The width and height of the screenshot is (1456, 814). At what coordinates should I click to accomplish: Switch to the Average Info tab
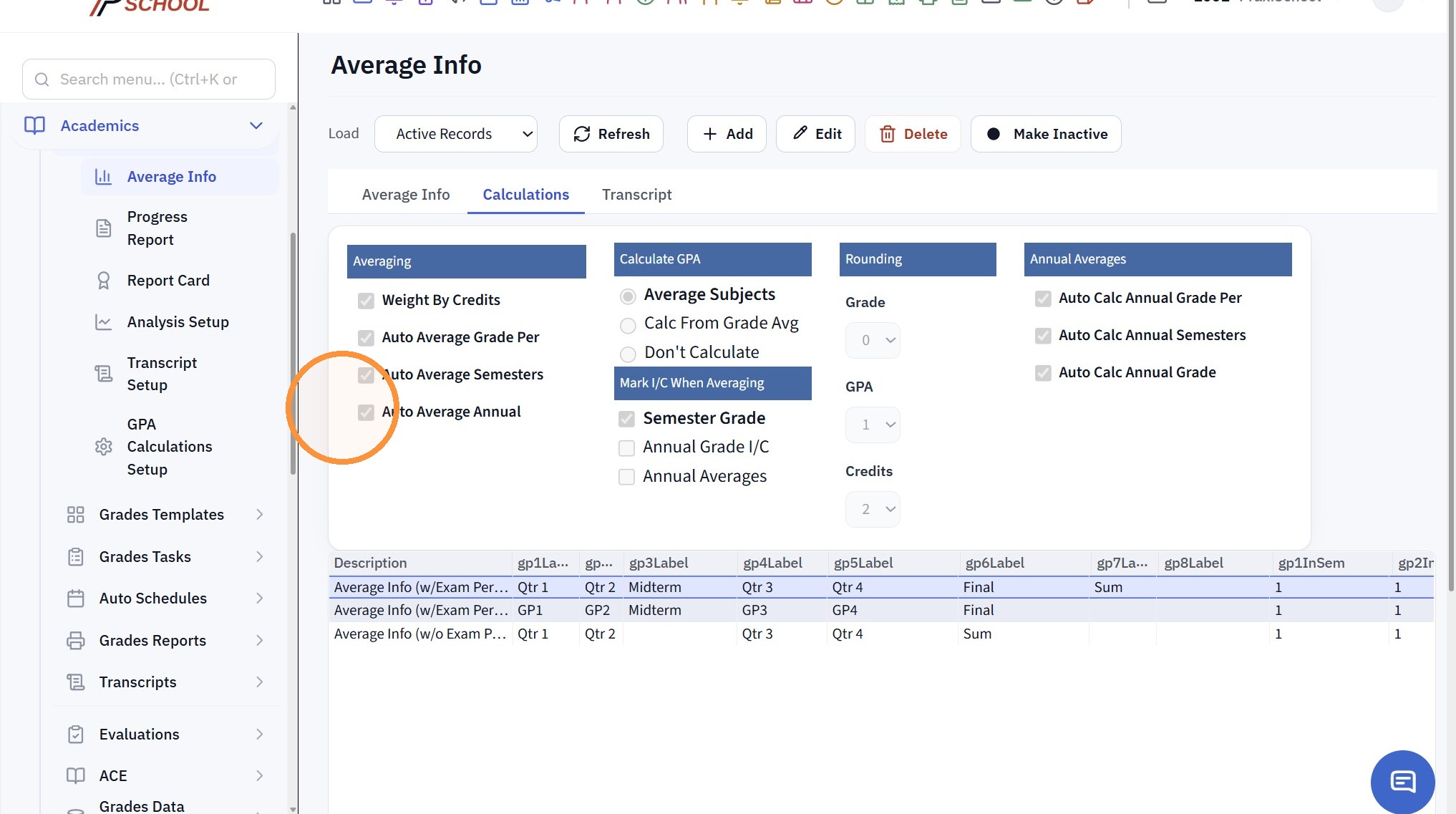click(x=406, y=195)
